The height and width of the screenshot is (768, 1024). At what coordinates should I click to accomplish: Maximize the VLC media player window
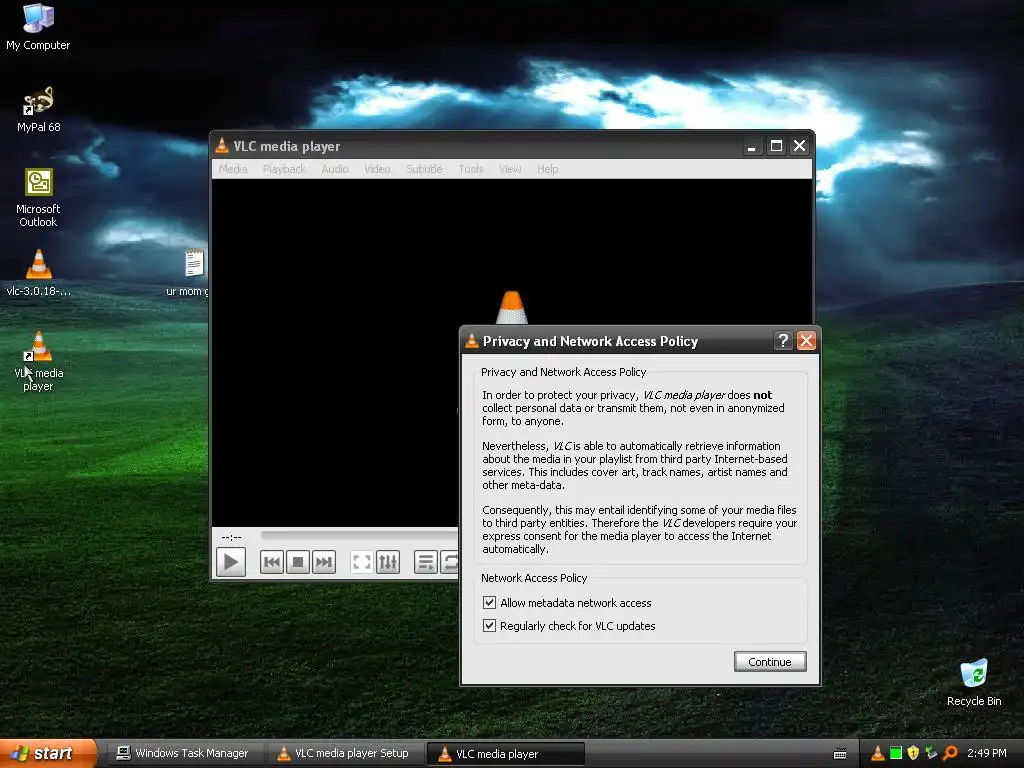tap(776, 146)
